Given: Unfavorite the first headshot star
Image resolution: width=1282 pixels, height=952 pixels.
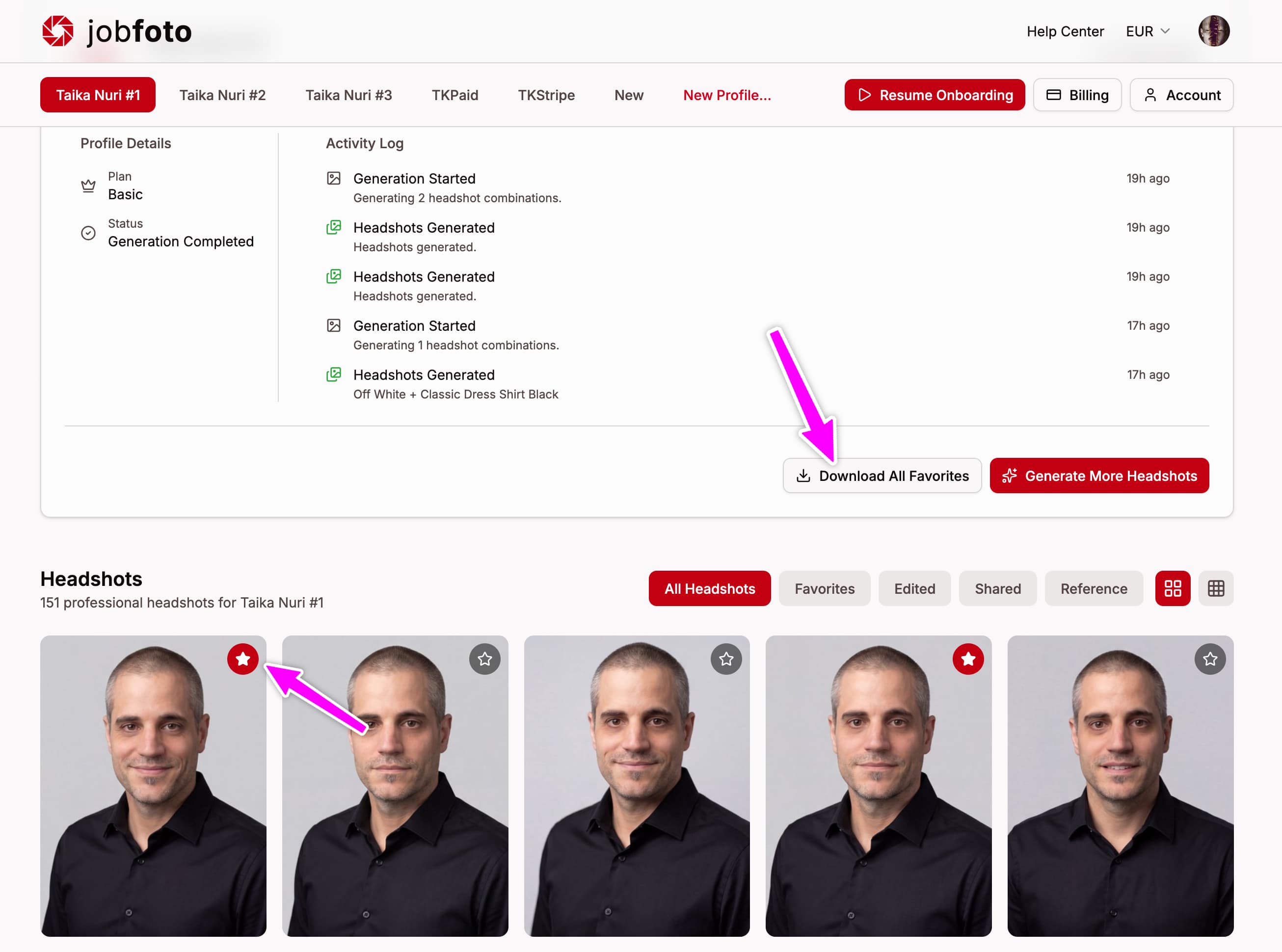Looking at the screenshot, I should pyautogui.click(x=242, y=659).
